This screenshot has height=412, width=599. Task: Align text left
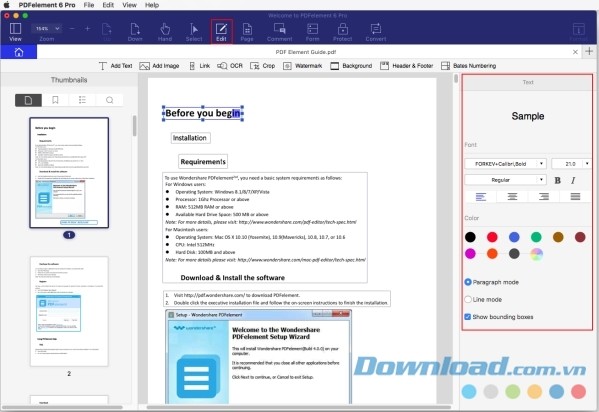[x=481, y=196]
